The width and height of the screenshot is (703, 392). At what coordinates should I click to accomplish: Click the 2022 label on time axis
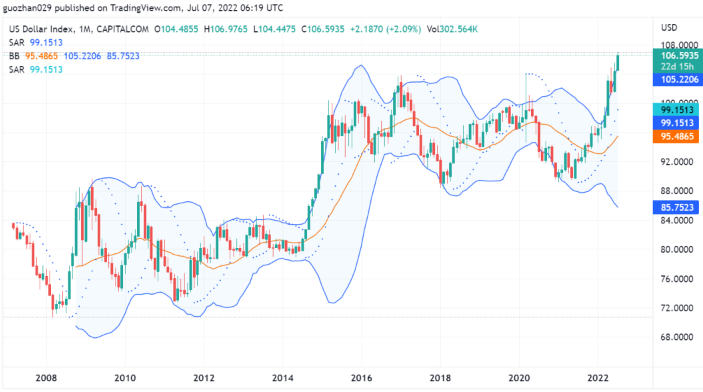pyautogui.click(x=598, y=378)
